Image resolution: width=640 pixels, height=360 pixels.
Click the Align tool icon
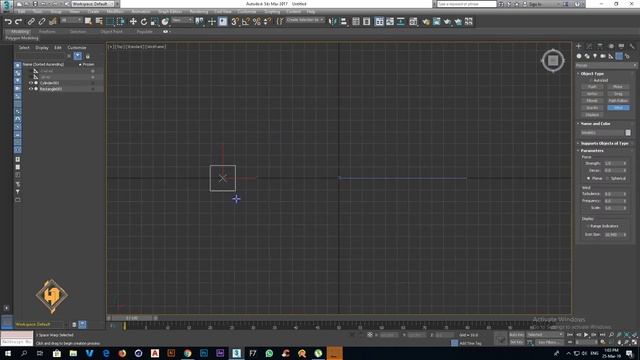pos(344,22)
